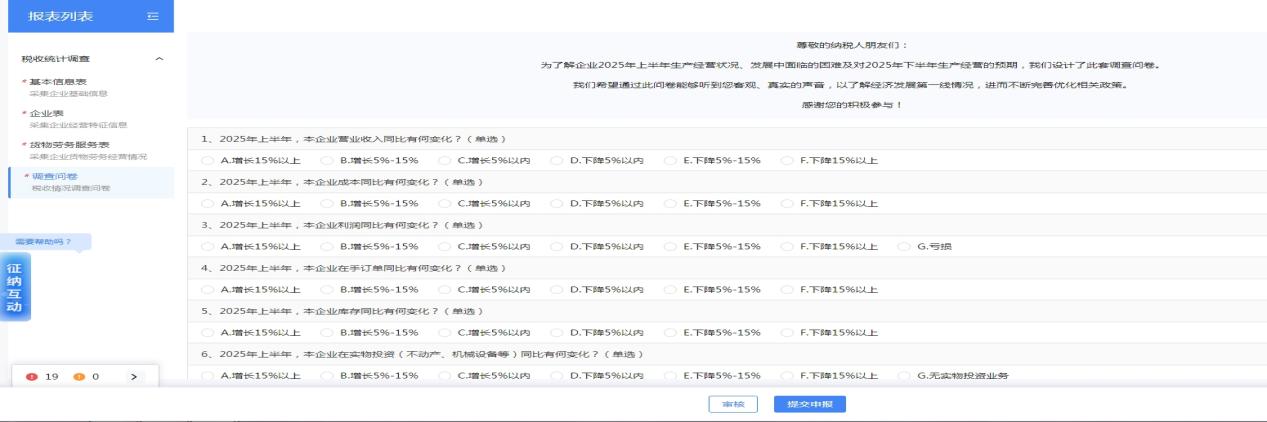Select A.增长15%以上 for question 1 营业收入
The width and height of the screenshot is (1267, 422).
(206, 160)
